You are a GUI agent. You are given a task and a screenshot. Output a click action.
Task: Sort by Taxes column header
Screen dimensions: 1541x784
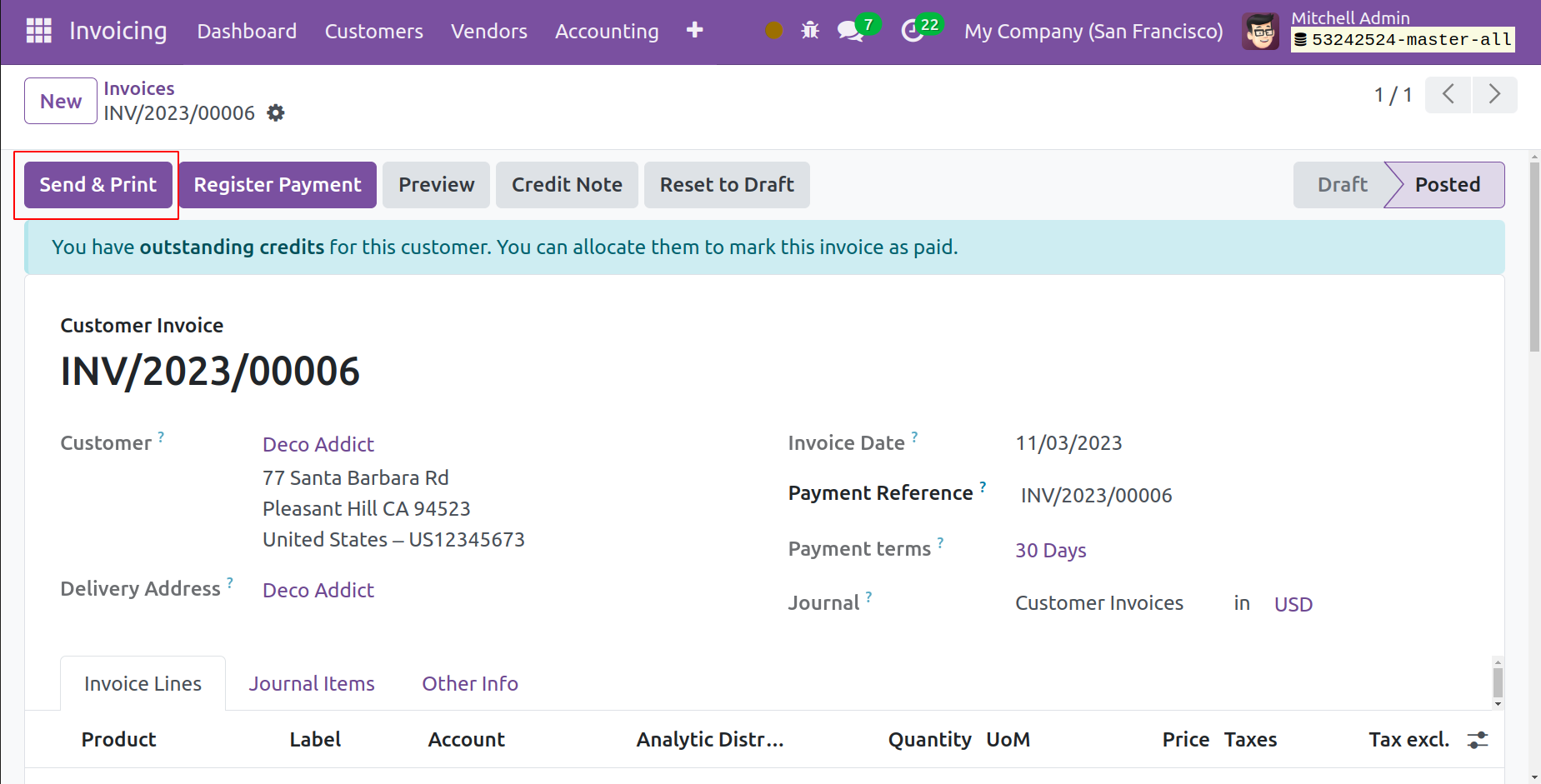(1250, 739)
